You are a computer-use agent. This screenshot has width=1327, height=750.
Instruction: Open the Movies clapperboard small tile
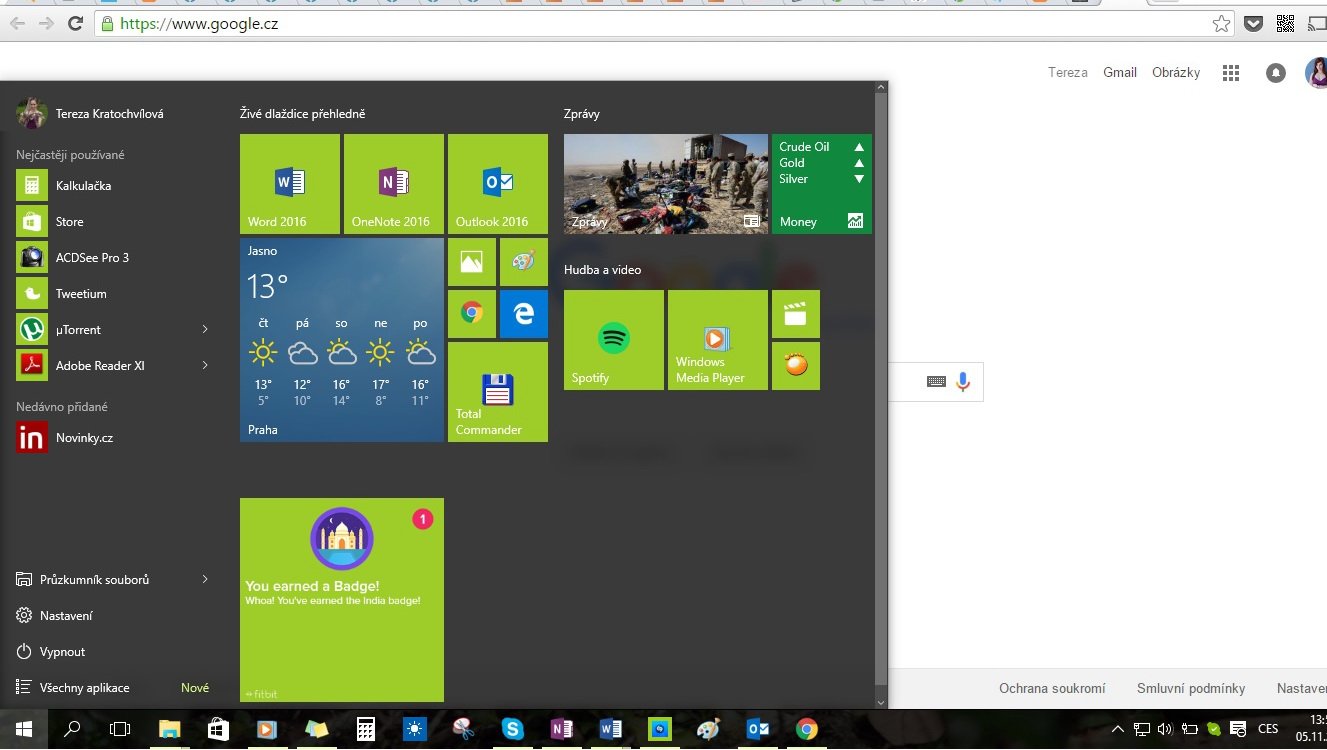tap(796, 314)
